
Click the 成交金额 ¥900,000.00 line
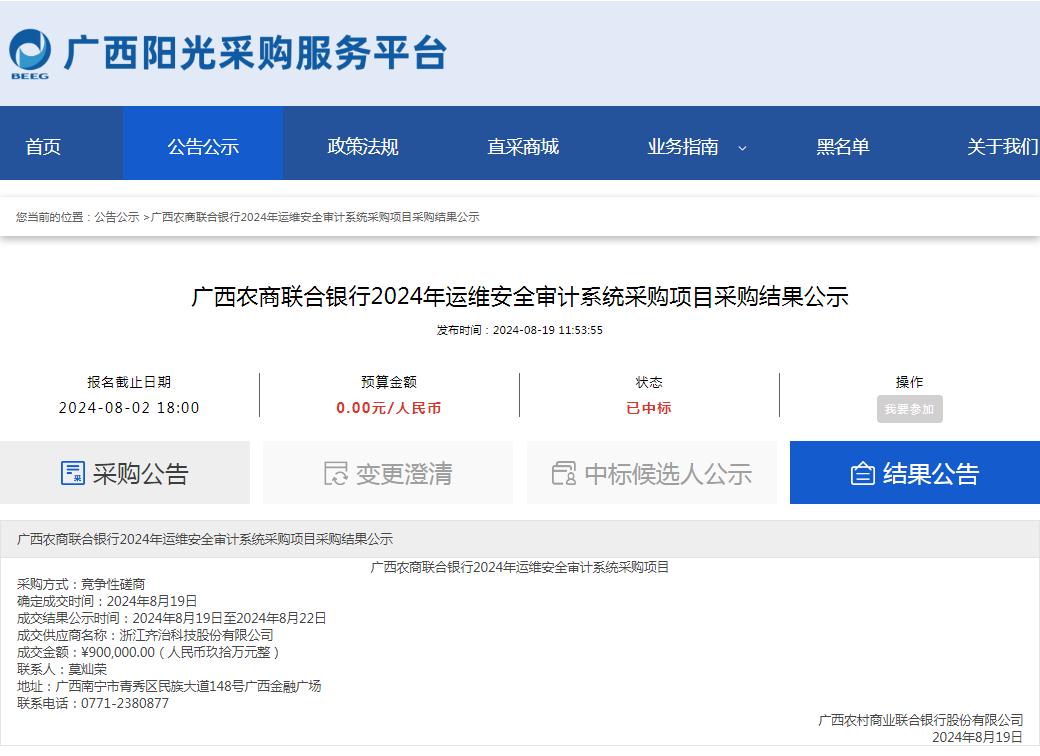click(149, 652)
